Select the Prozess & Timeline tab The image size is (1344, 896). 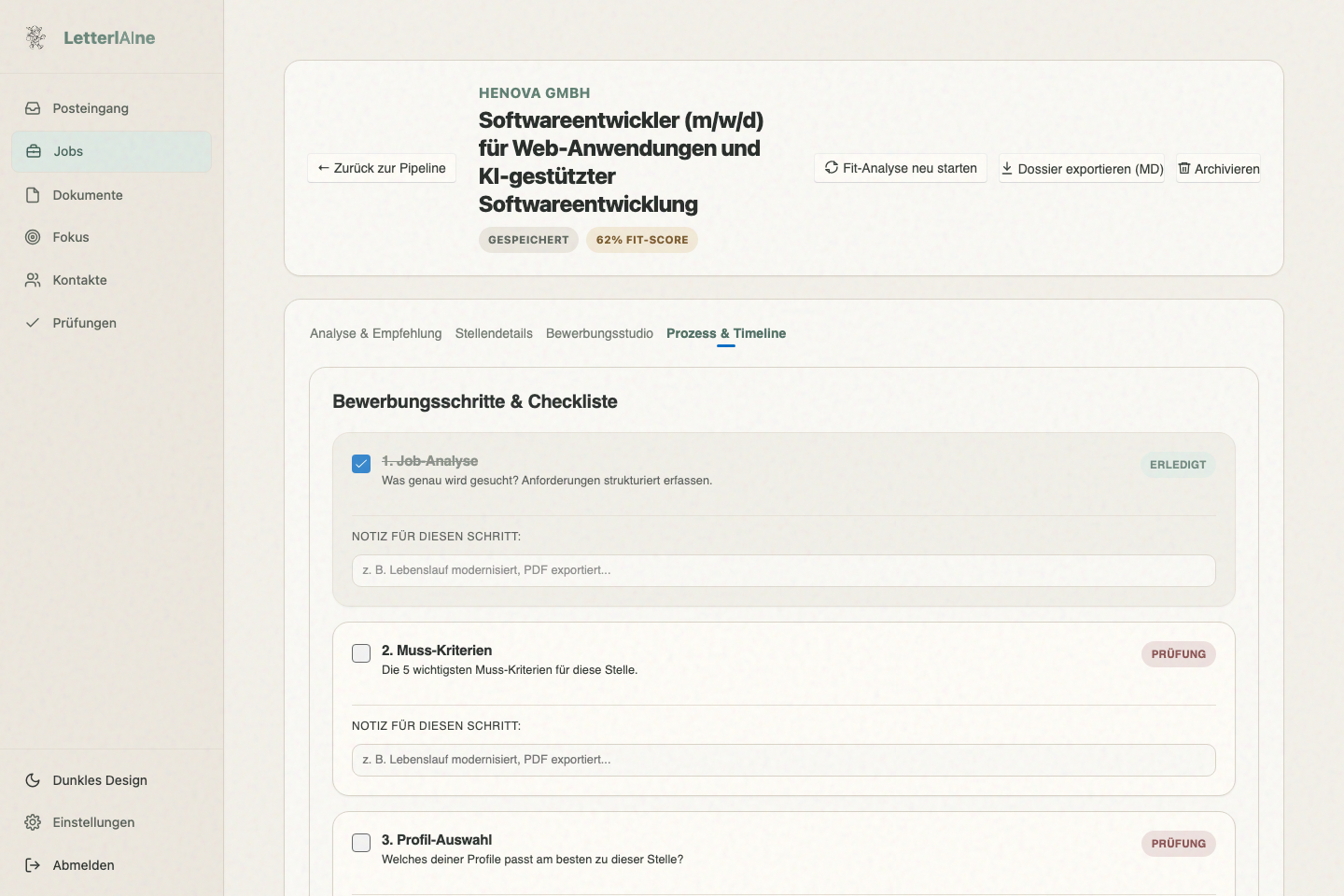click(x=726, y=333)
